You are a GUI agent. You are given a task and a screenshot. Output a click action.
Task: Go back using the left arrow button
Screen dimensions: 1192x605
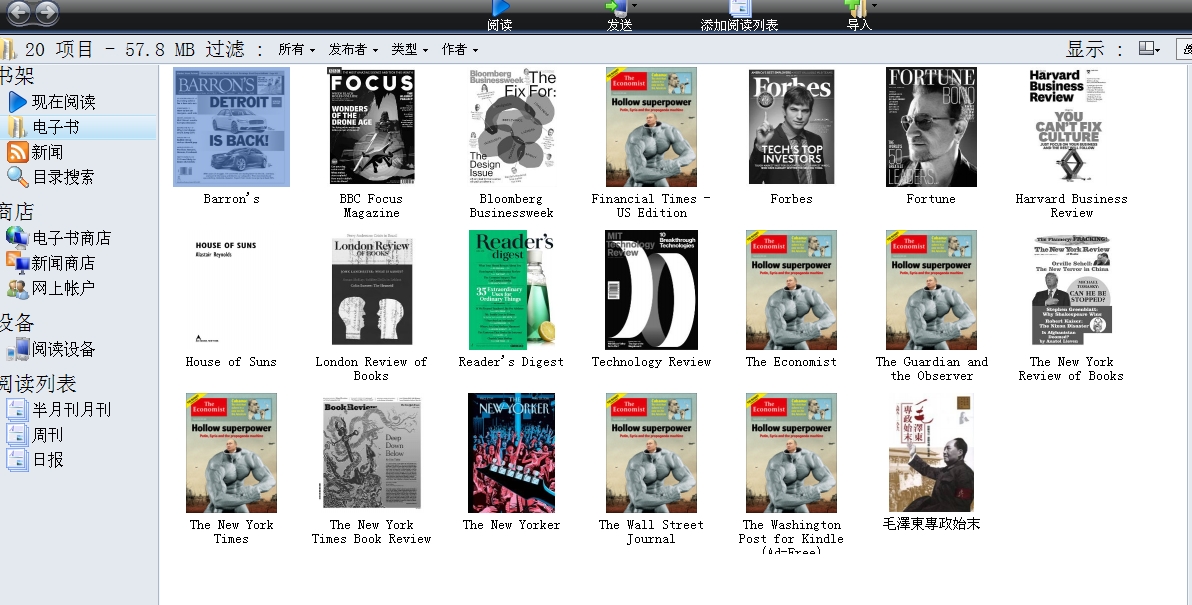18,13
